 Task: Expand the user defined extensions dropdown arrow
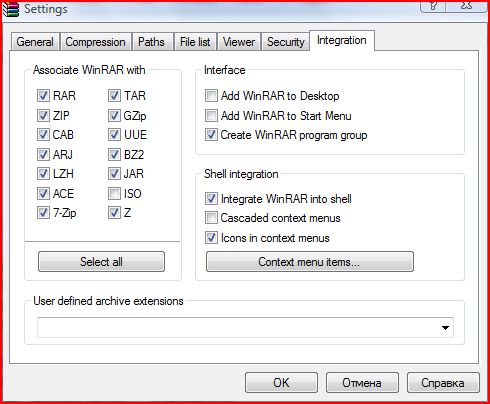[445, 328]
